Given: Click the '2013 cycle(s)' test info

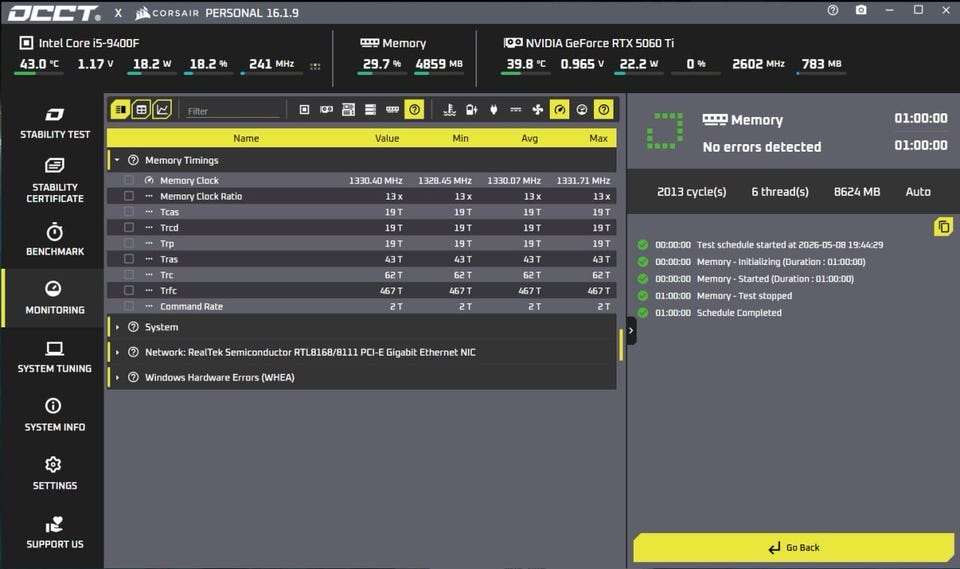Looking at the screenshot, I should pyautogui.click(x=691, y=192).
